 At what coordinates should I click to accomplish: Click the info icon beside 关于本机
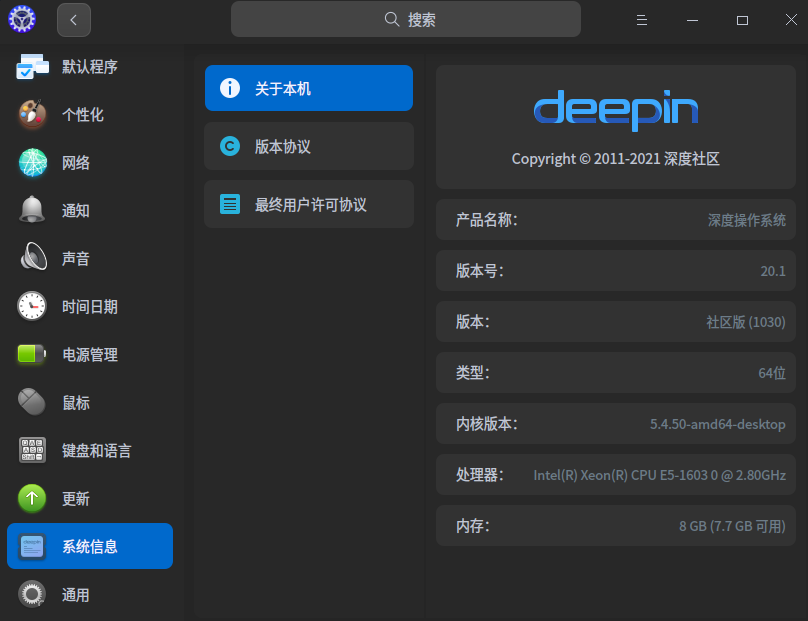230,88
